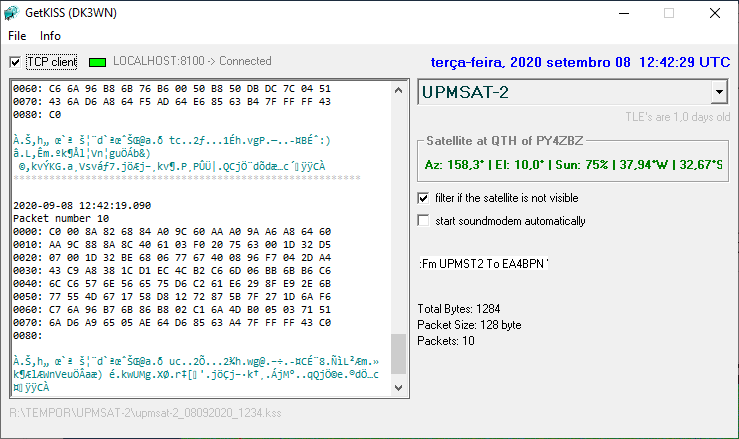Open the UPMSAT-2 satellite dropdown
Image resolution: width=739 pixels, height=439 pixels.
719,92
